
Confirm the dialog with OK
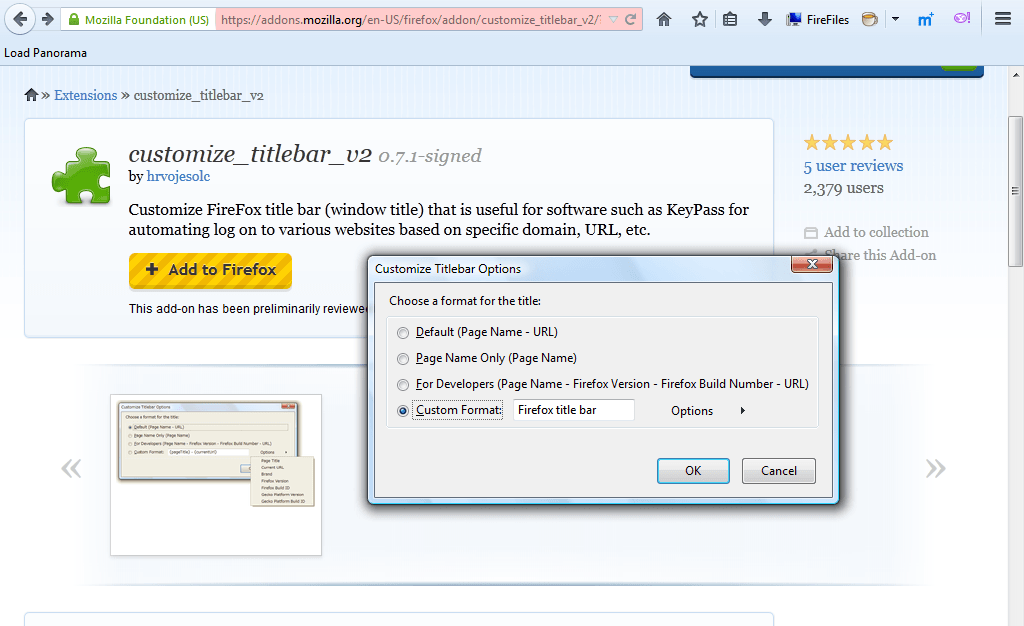pyautogui.click(x=693, y=471)
